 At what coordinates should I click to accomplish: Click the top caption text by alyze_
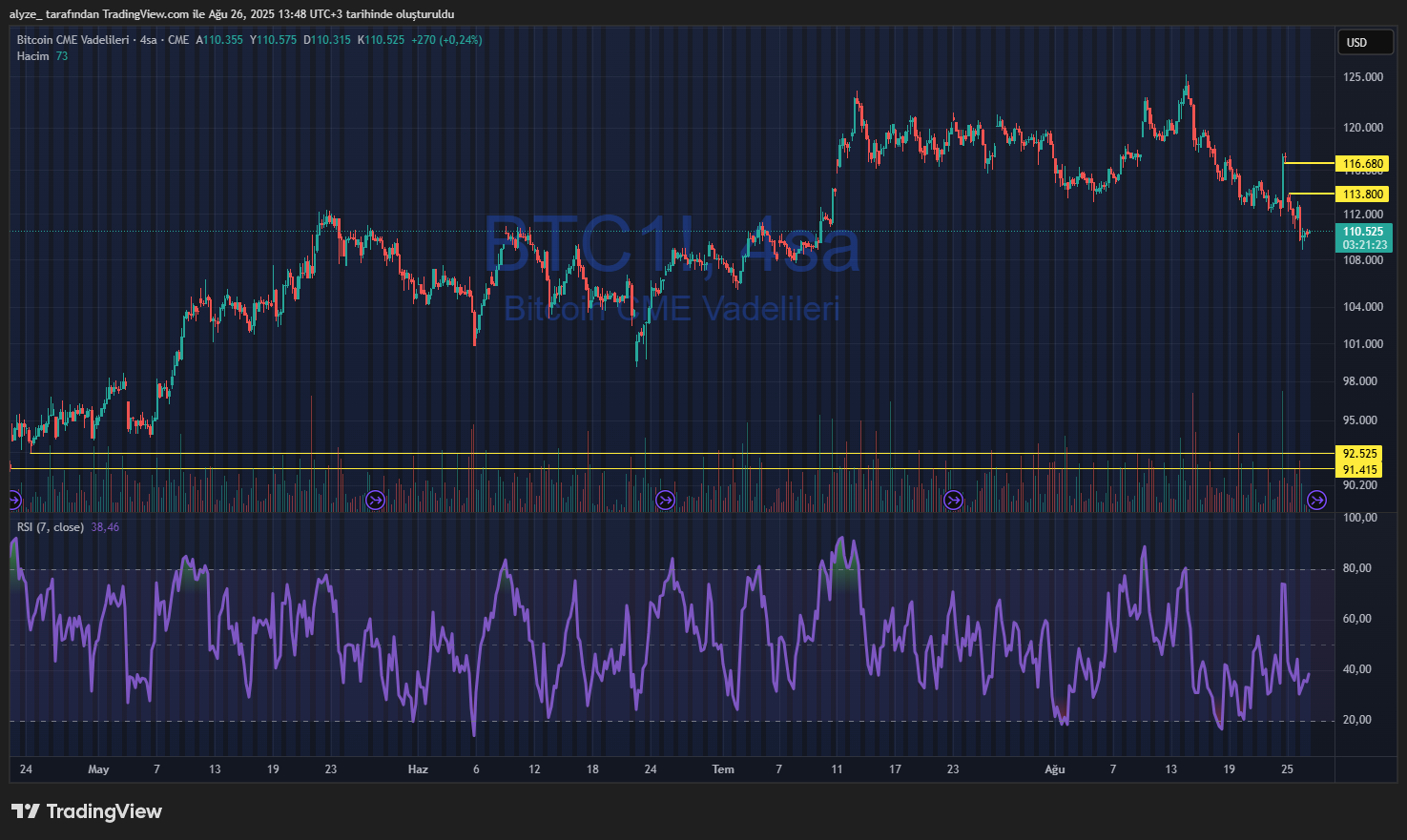[x=232, y=14]
